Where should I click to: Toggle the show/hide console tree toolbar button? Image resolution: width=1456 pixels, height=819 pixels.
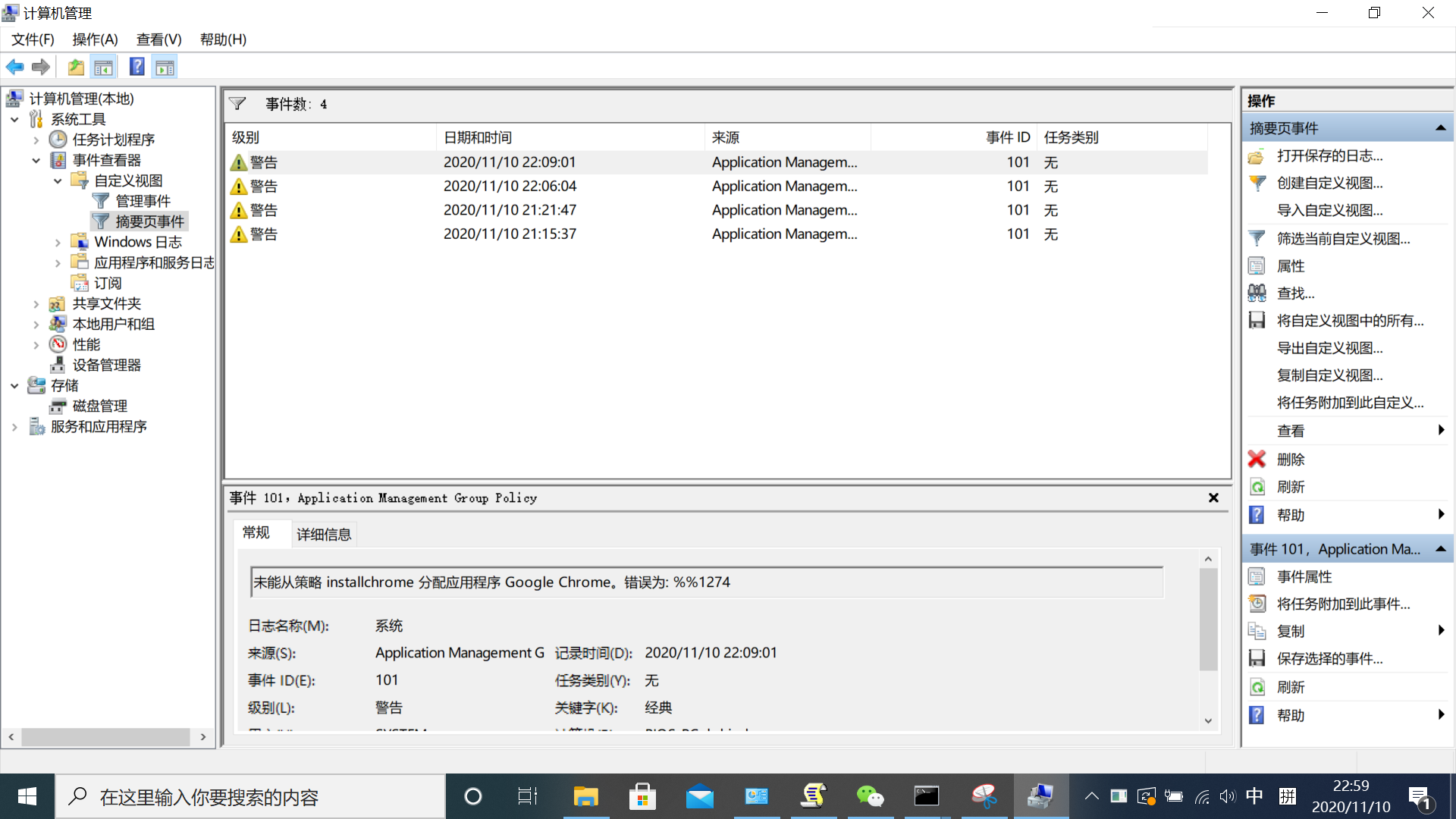click(x=104, y=67)
